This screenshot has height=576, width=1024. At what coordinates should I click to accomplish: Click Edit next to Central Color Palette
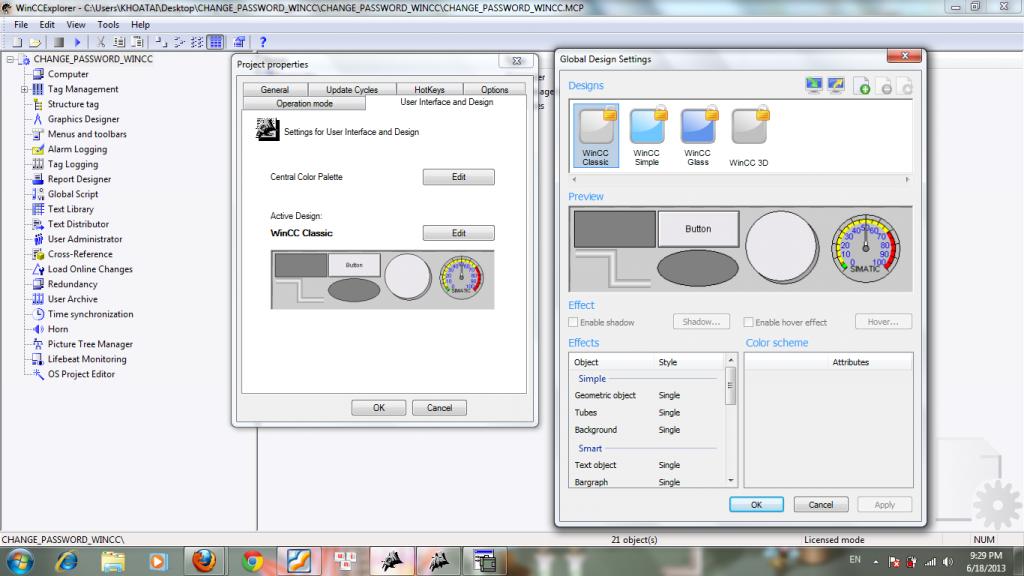(458, 177)
